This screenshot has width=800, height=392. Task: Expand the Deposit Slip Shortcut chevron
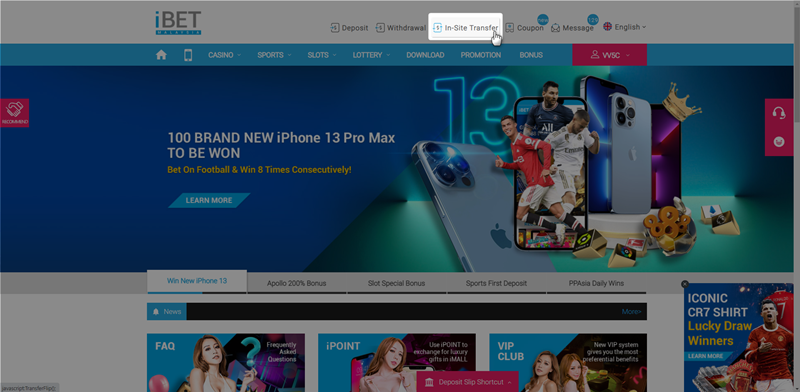tap(509, 382)
